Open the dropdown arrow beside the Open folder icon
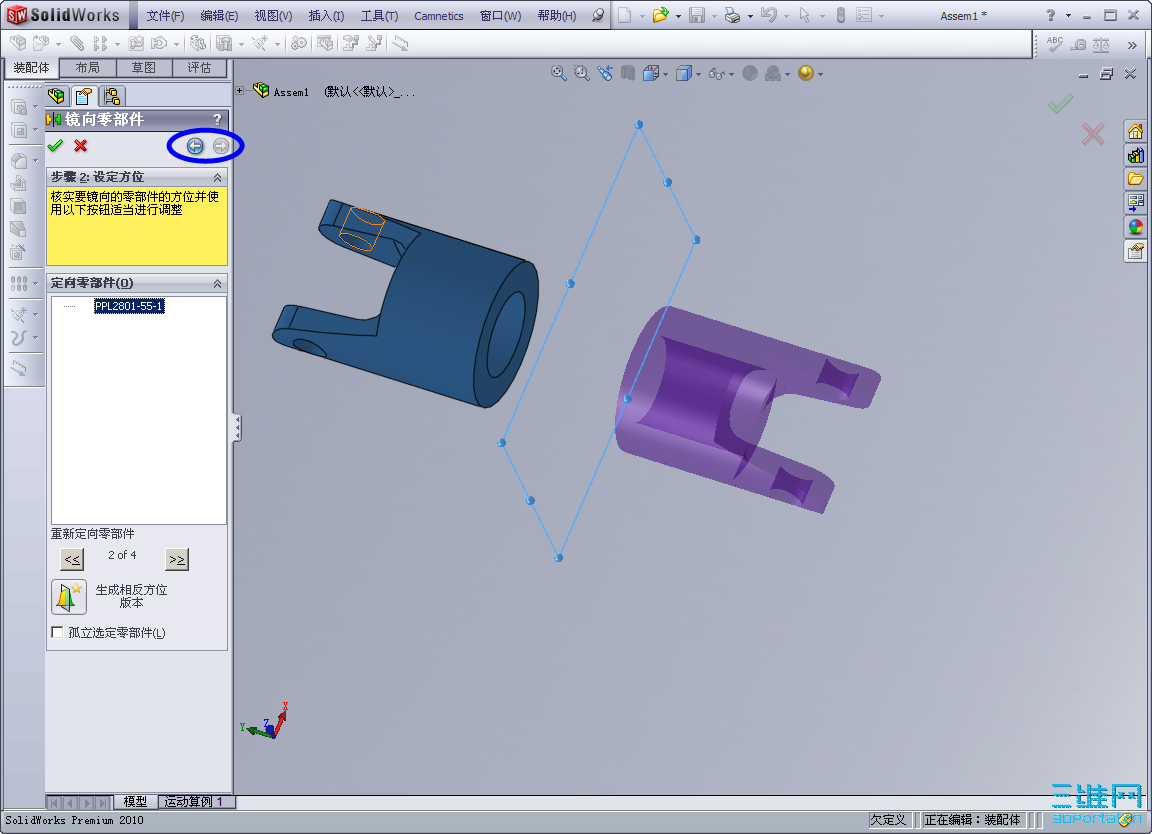The image size is (1152, 834). click(x=677, y=15)
